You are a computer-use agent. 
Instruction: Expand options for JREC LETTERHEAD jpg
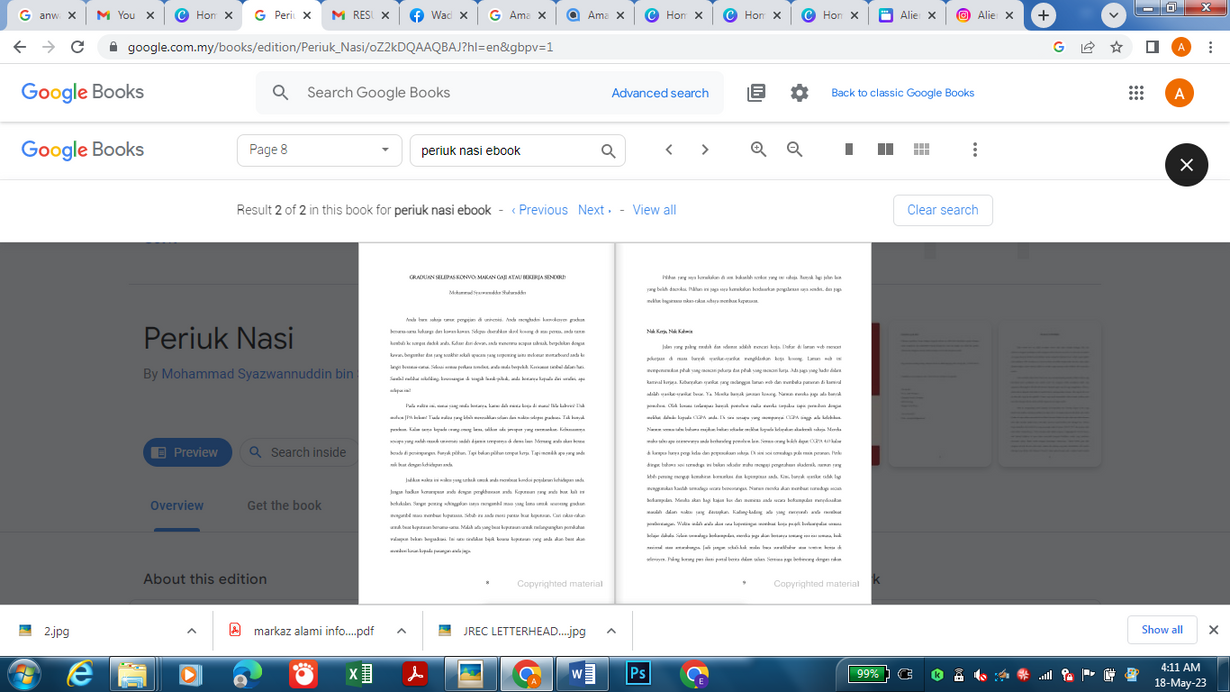tap(611, 631)
